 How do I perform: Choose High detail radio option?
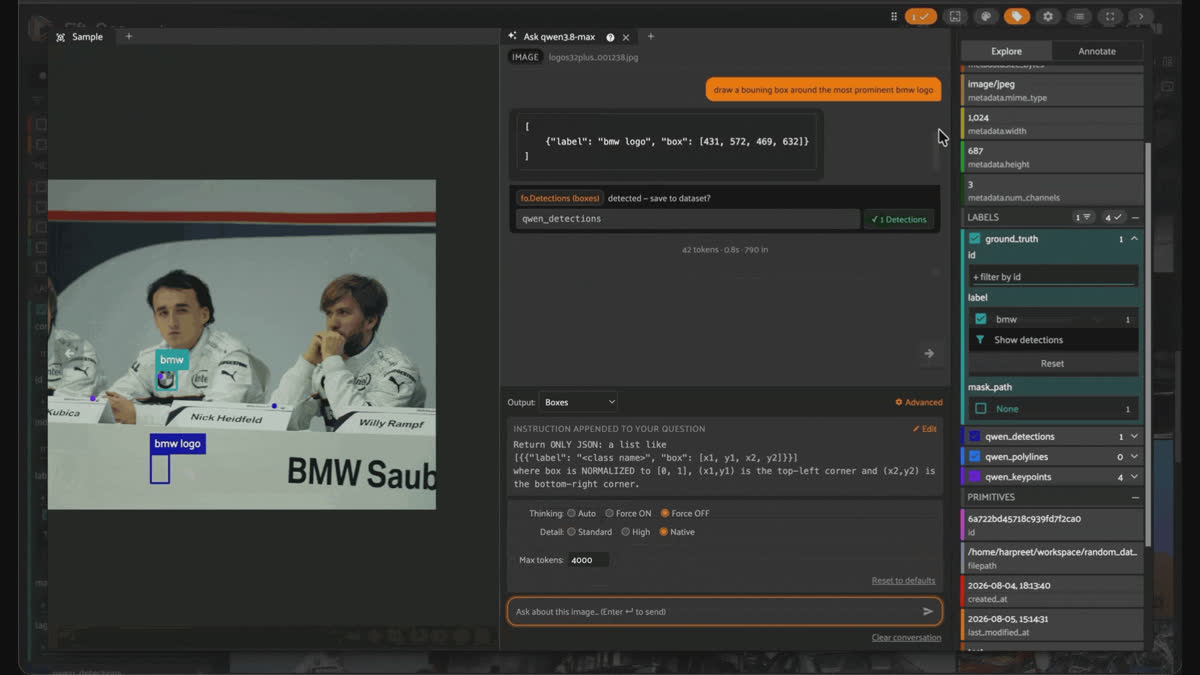pyautogui.click(x=635, y=532)
